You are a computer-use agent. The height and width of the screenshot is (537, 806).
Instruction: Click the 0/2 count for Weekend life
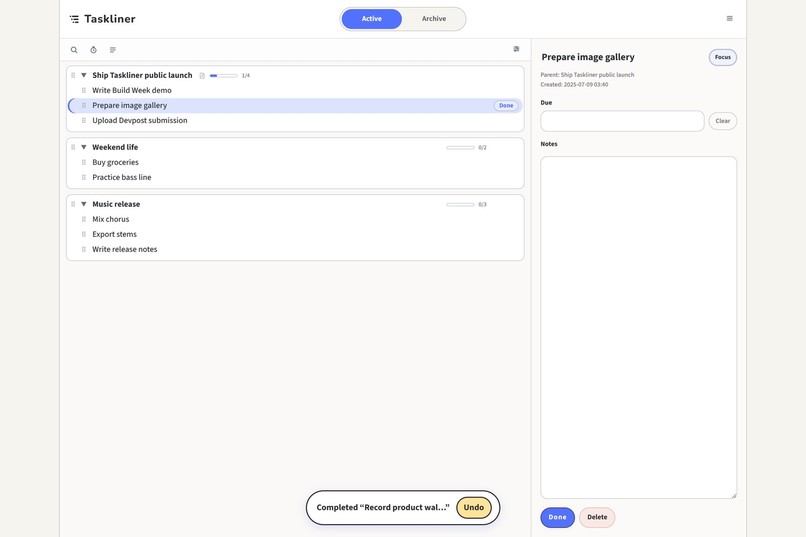482,147
